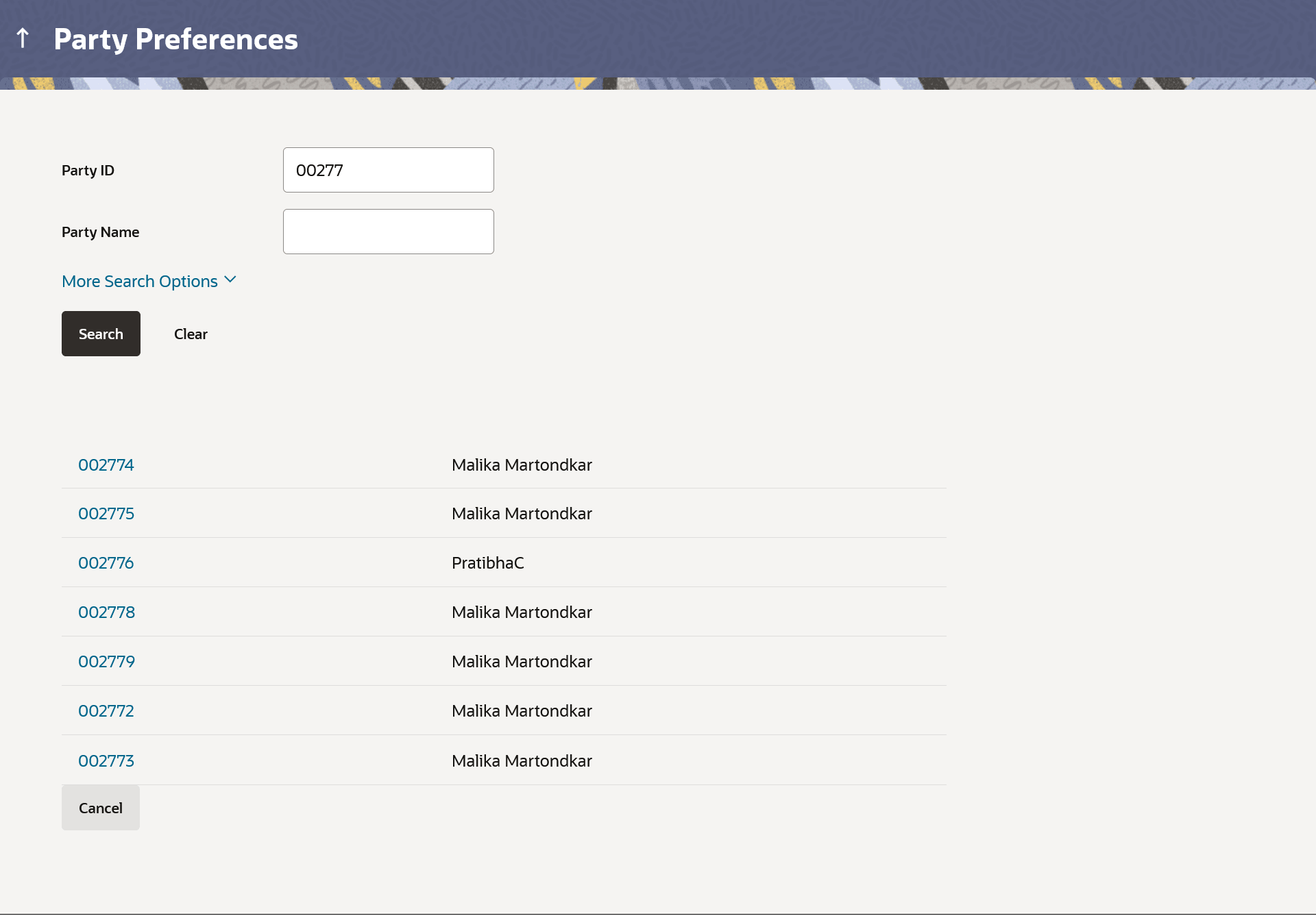
Task: Click the back arrow icon
Action: pyautogui.click(x=23, y=38)
